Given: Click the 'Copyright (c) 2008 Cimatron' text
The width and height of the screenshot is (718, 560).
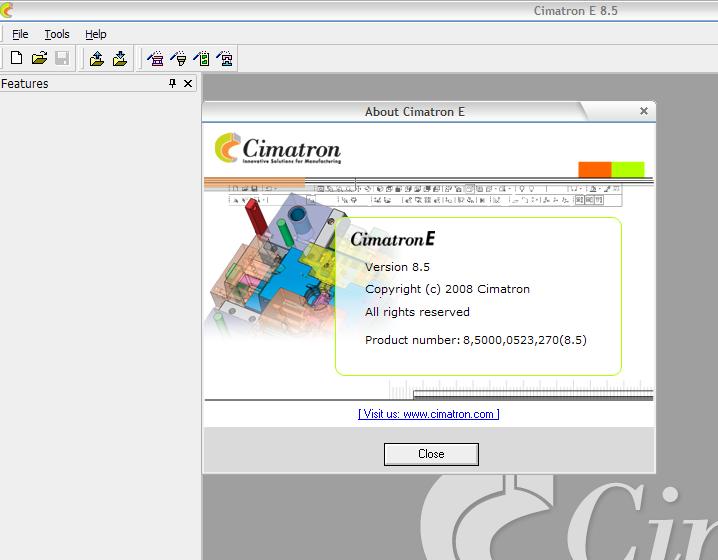Looking at the screenshot, I should (447, 289).
